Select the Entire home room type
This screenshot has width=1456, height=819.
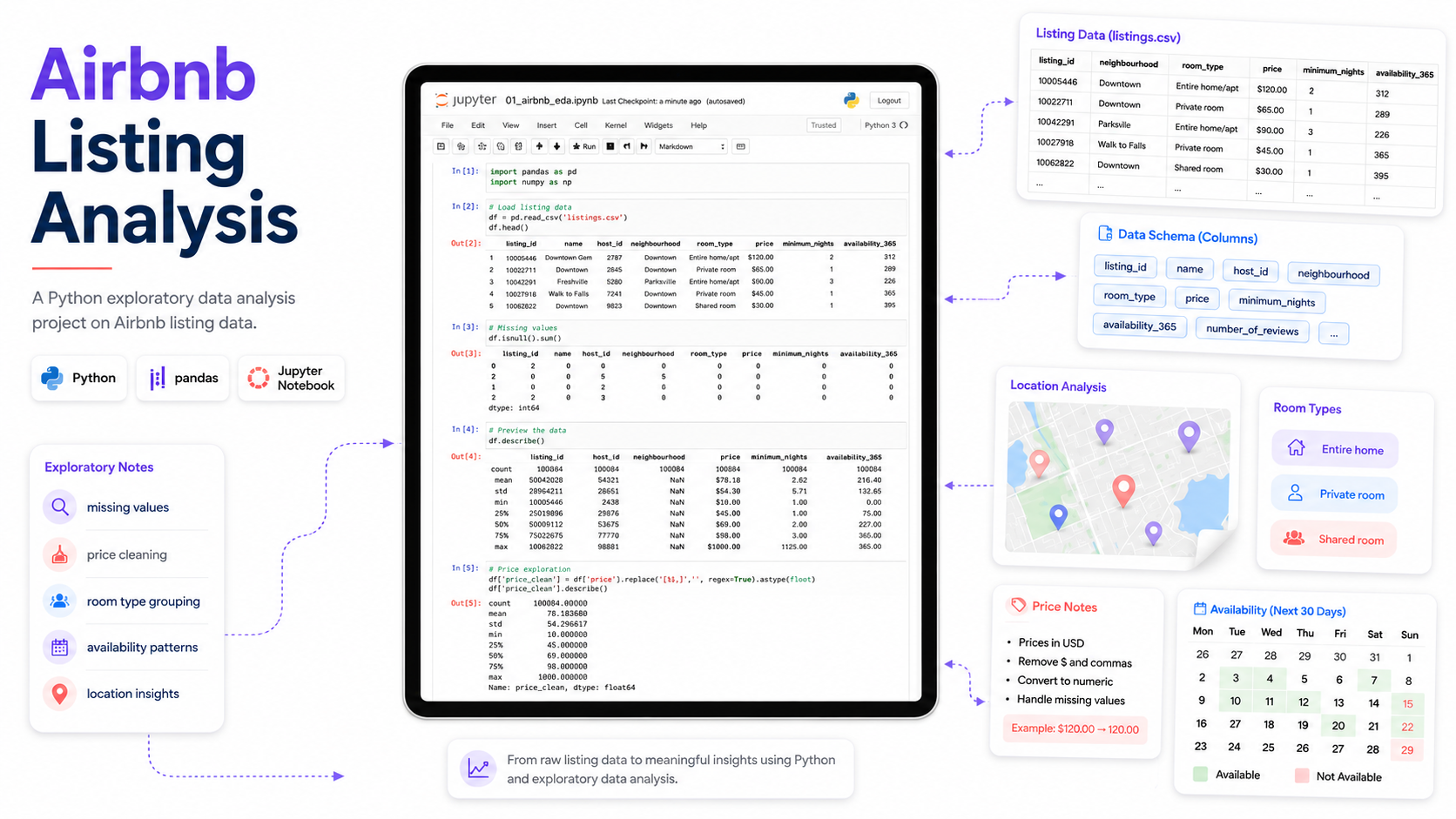1335,449
